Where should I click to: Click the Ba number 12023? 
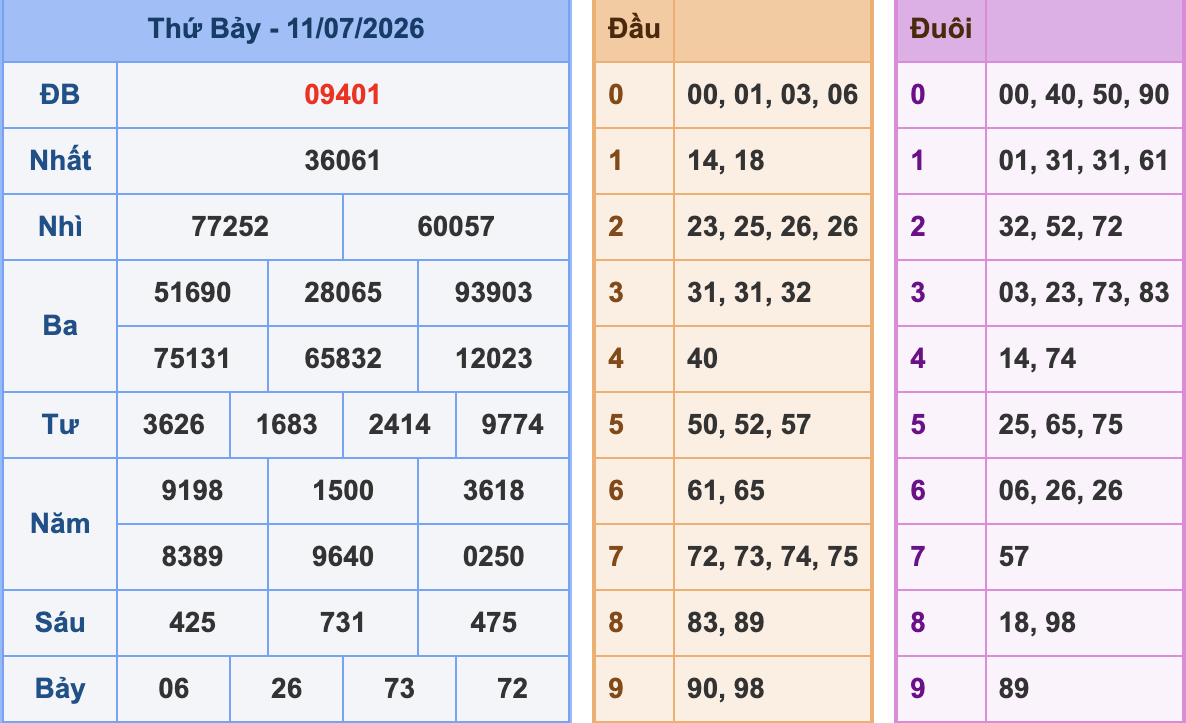click(x=493, y=358)
